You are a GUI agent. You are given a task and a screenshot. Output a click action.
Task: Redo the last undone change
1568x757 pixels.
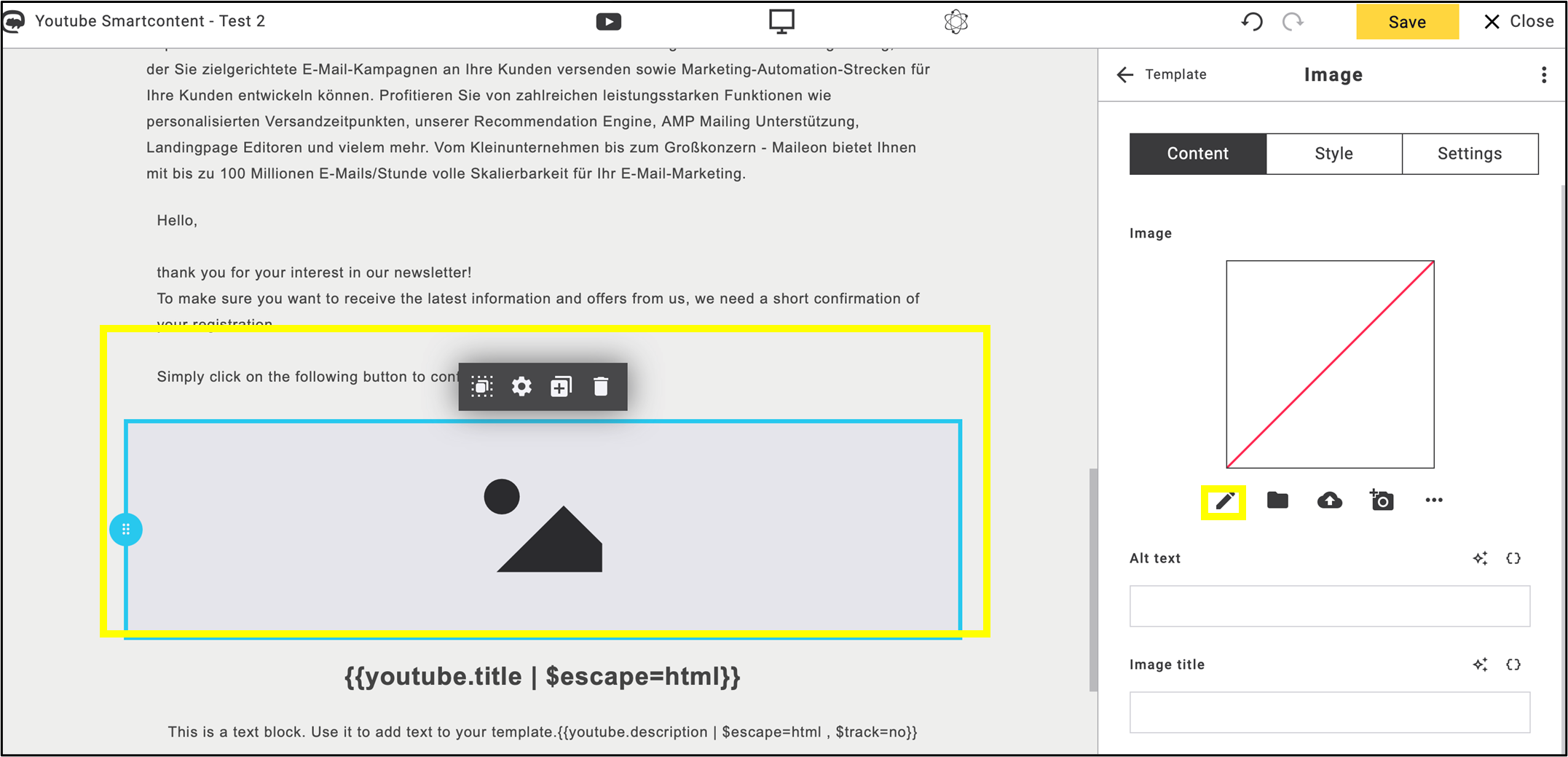point(1293,22)
